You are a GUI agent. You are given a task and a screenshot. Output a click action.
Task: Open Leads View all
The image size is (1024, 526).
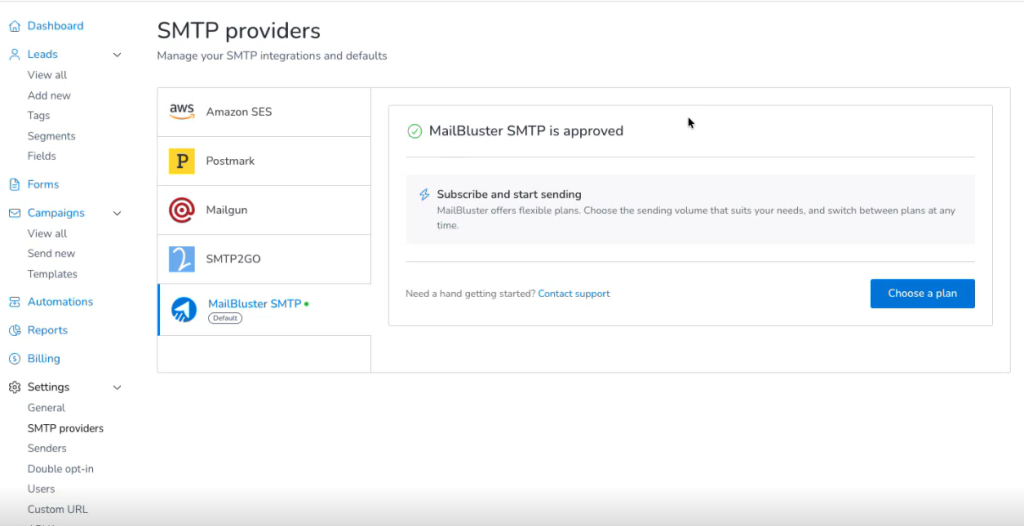coord(47,75)
